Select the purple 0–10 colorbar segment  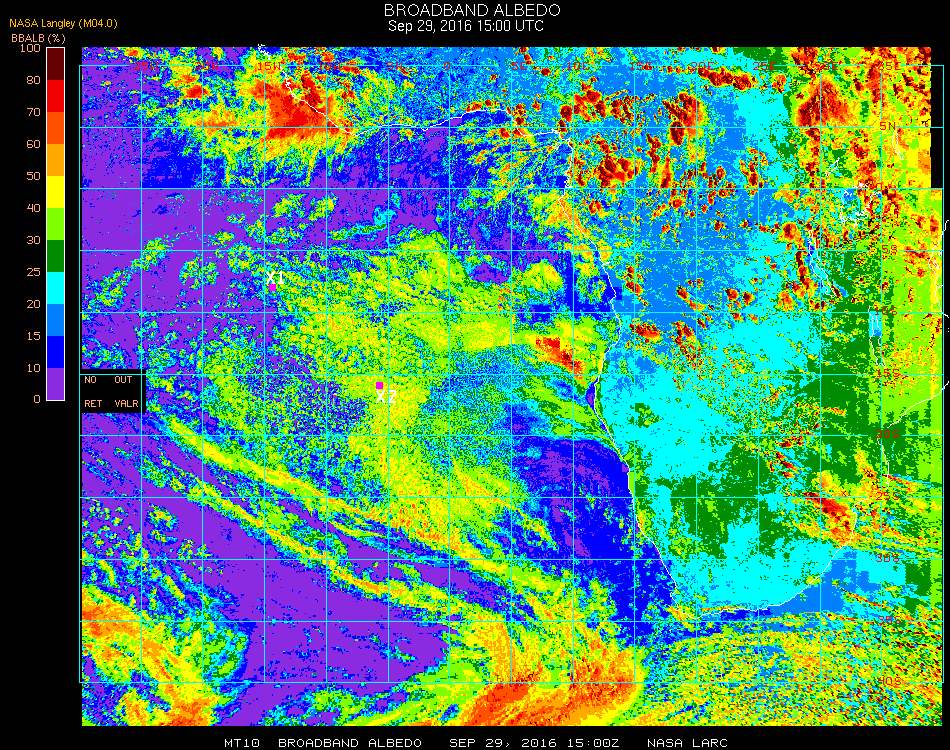pyautogui.click(x=56, y=384)
